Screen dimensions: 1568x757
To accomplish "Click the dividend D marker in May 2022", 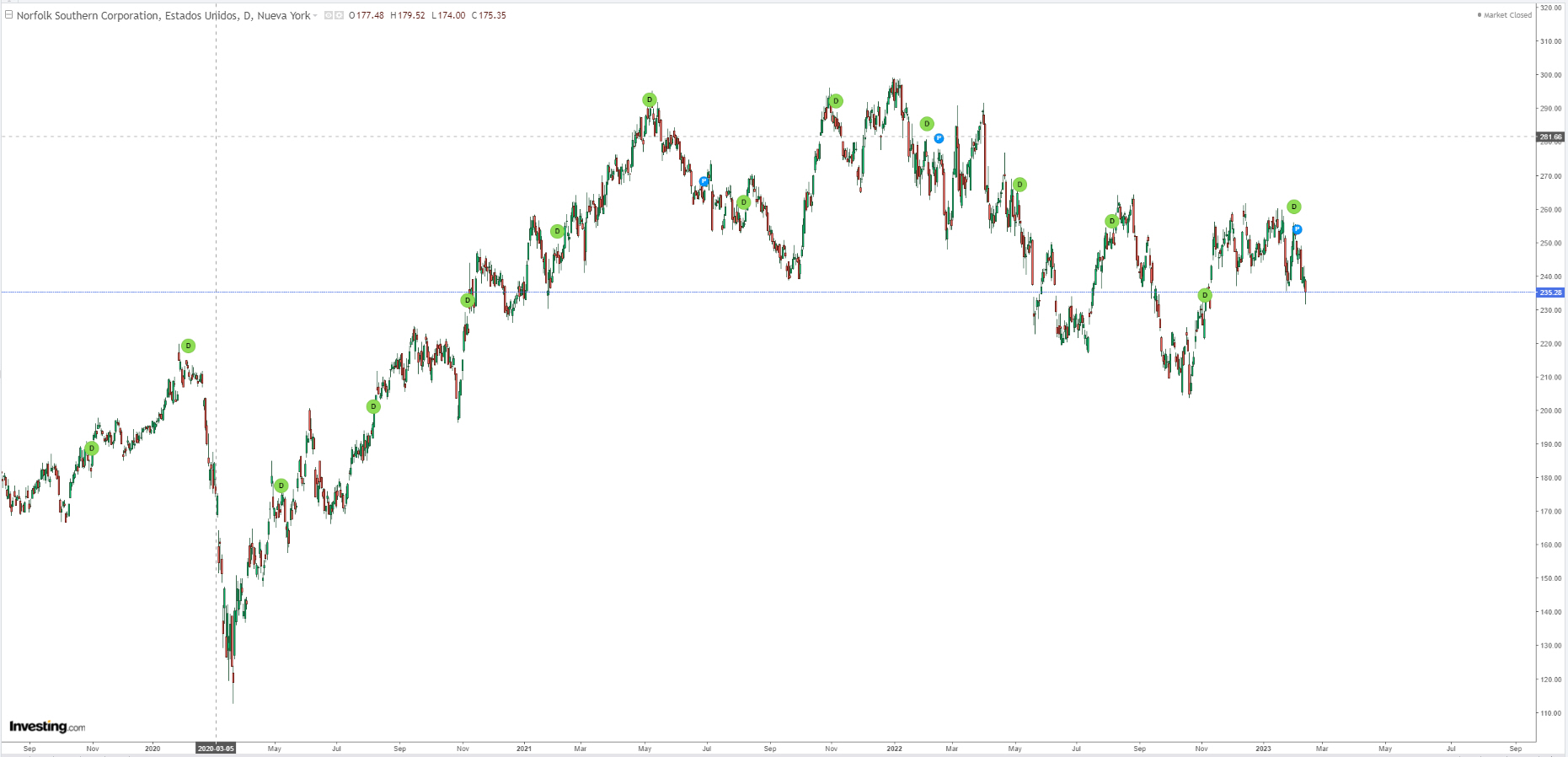I will [x=1019, y=185].
